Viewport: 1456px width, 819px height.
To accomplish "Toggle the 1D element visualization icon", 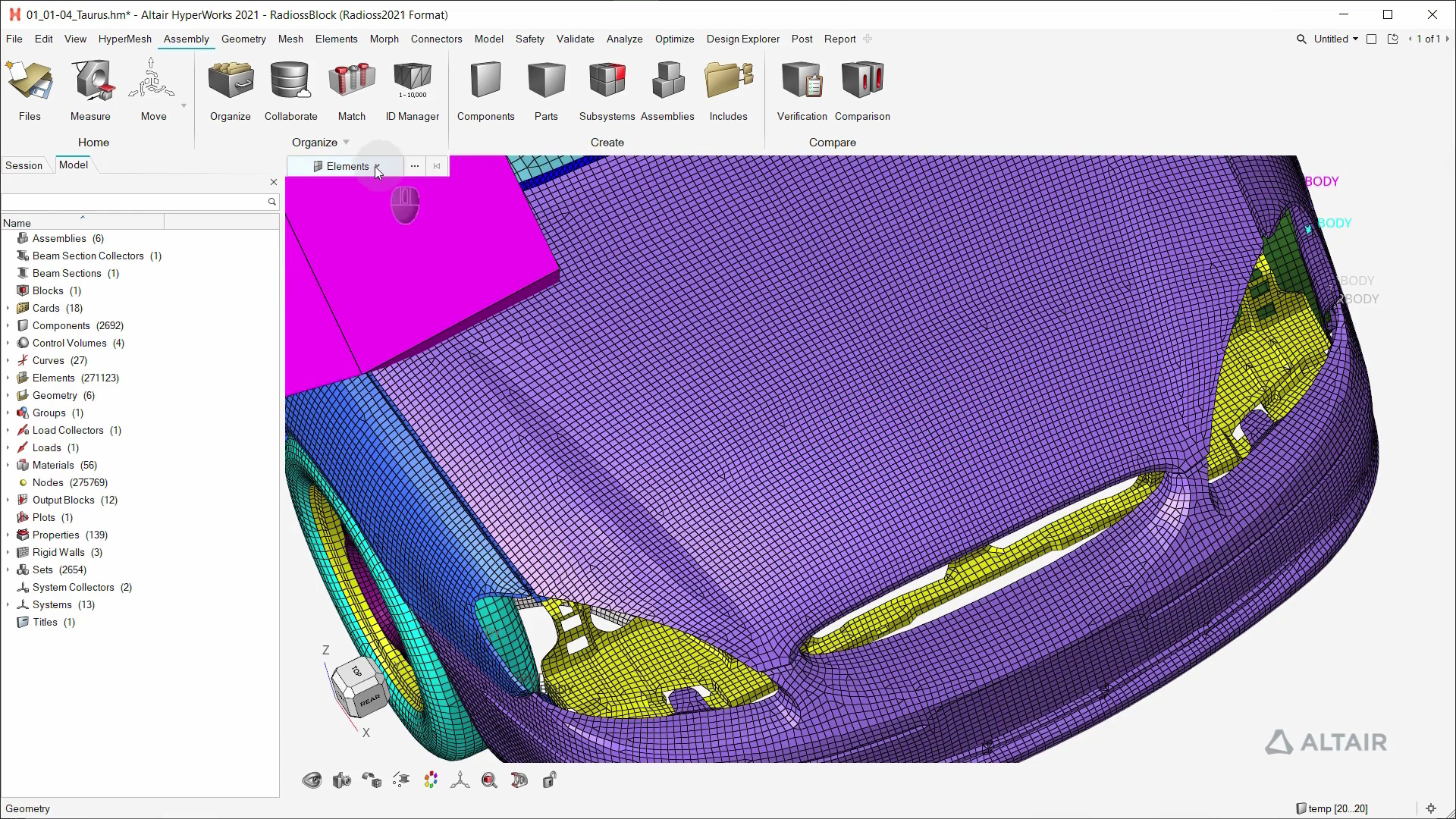I will point(400,780).
